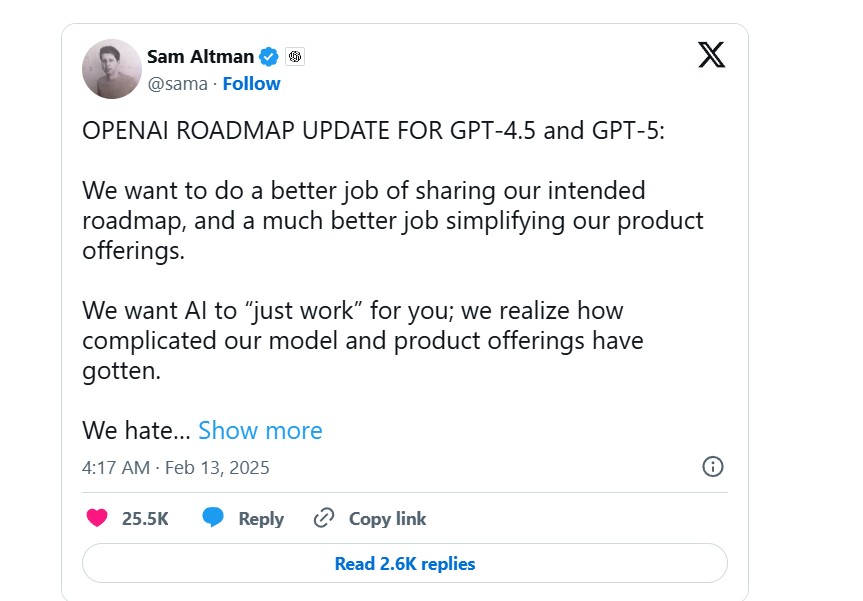The width and height of the screenshot is (863, 601).
Task: Click the blue reply speech bubble icon
Action: (x=213, y=518)
